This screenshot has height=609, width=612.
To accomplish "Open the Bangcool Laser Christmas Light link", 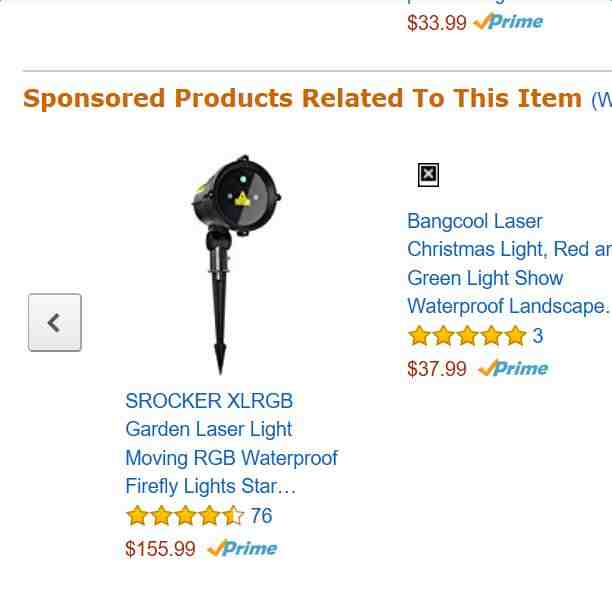I will point(509,264).
